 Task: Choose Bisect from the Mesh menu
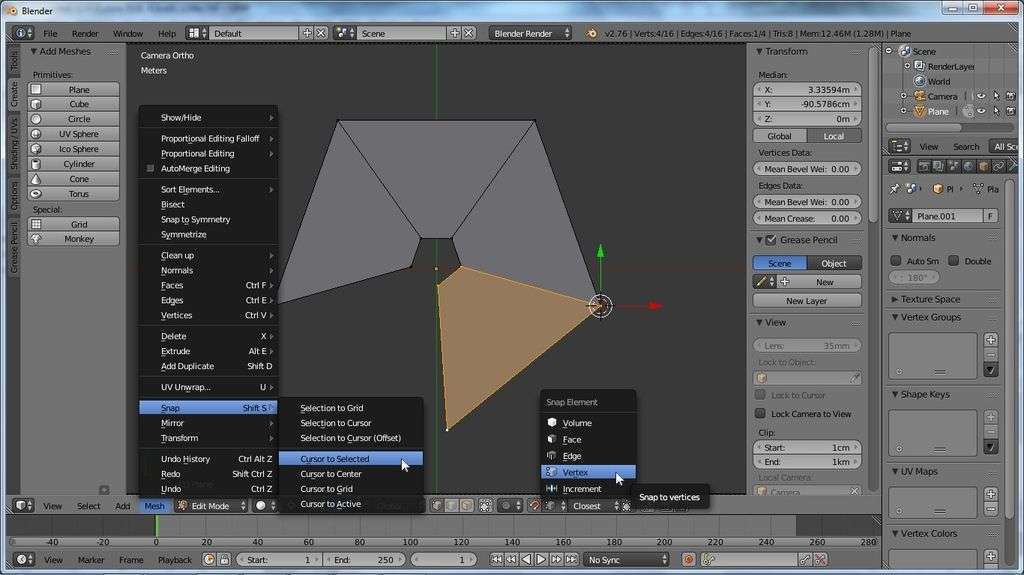(x=173, y=204)
